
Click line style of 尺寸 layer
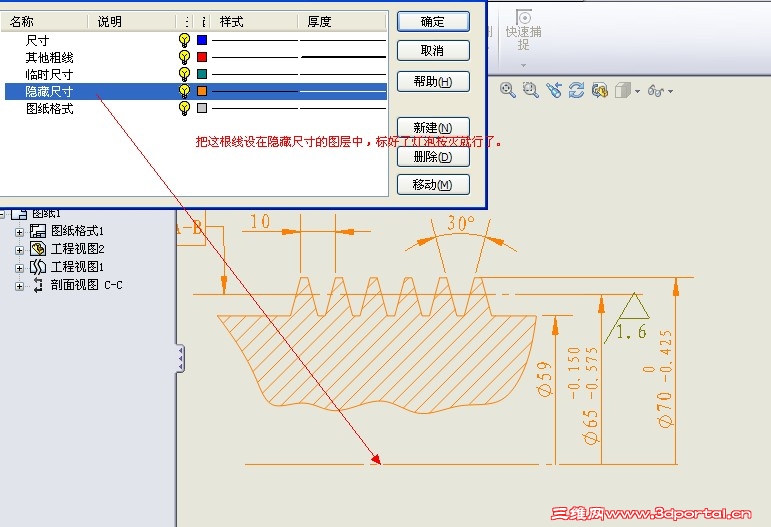pos(255,40)
